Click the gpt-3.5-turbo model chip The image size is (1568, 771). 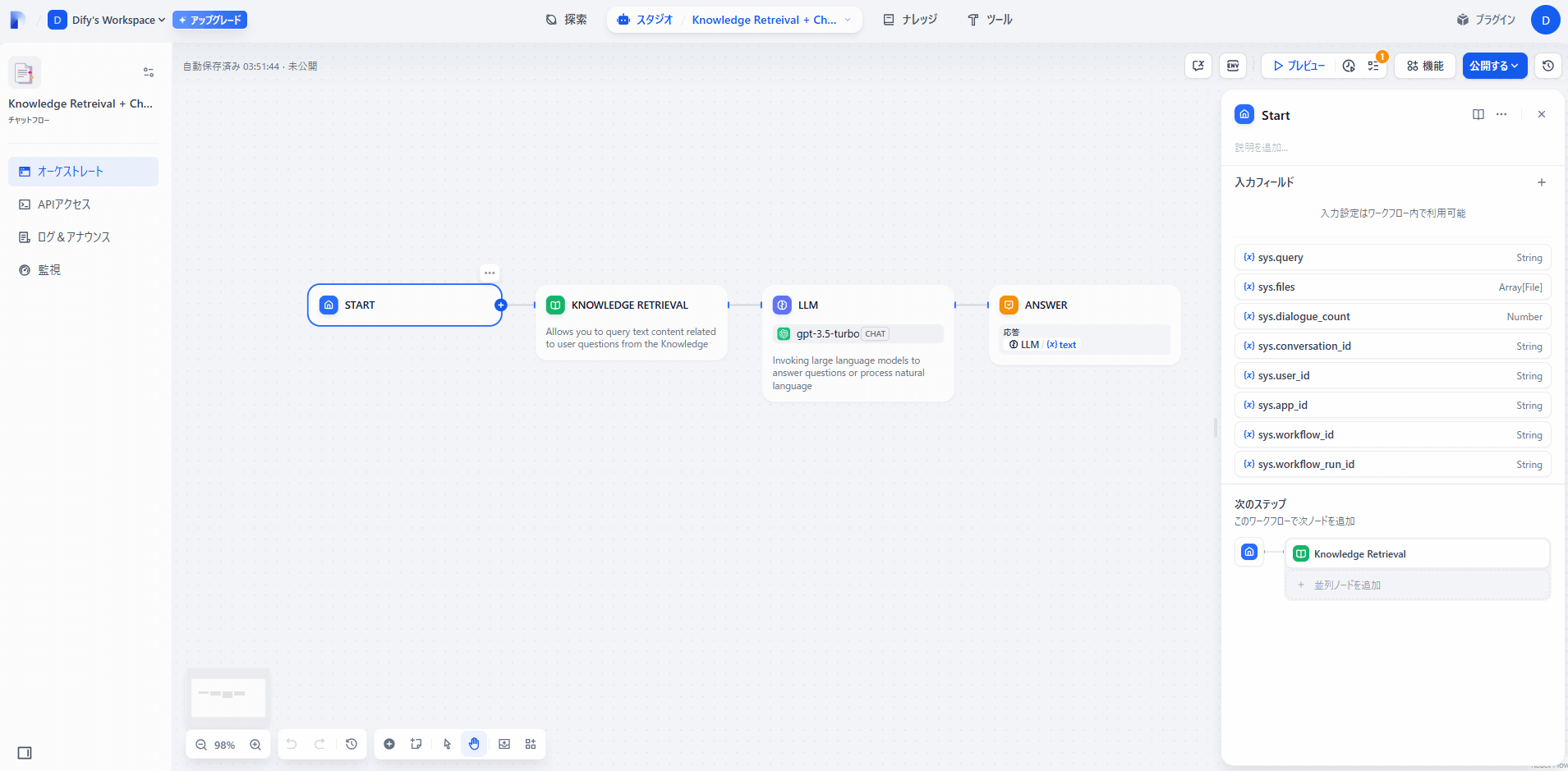(858, 333)
